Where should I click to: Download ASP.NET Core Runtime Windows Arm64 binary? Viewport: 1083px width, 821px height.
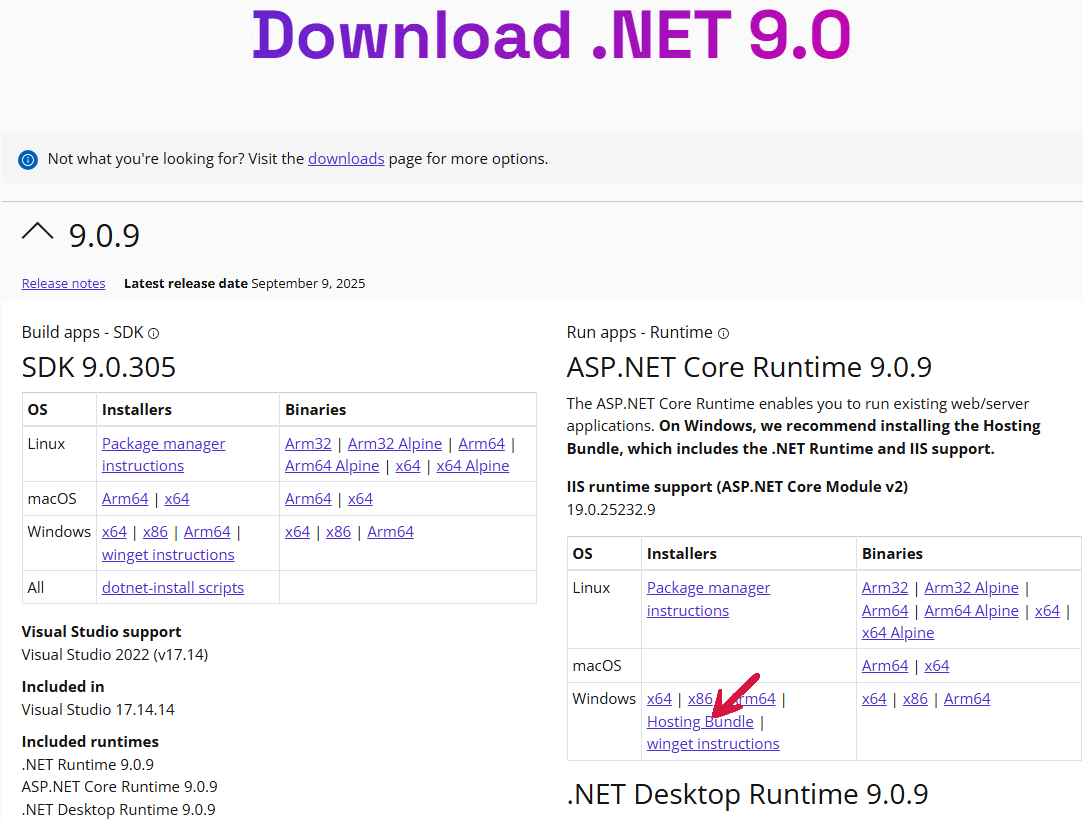tap(967, 699)
